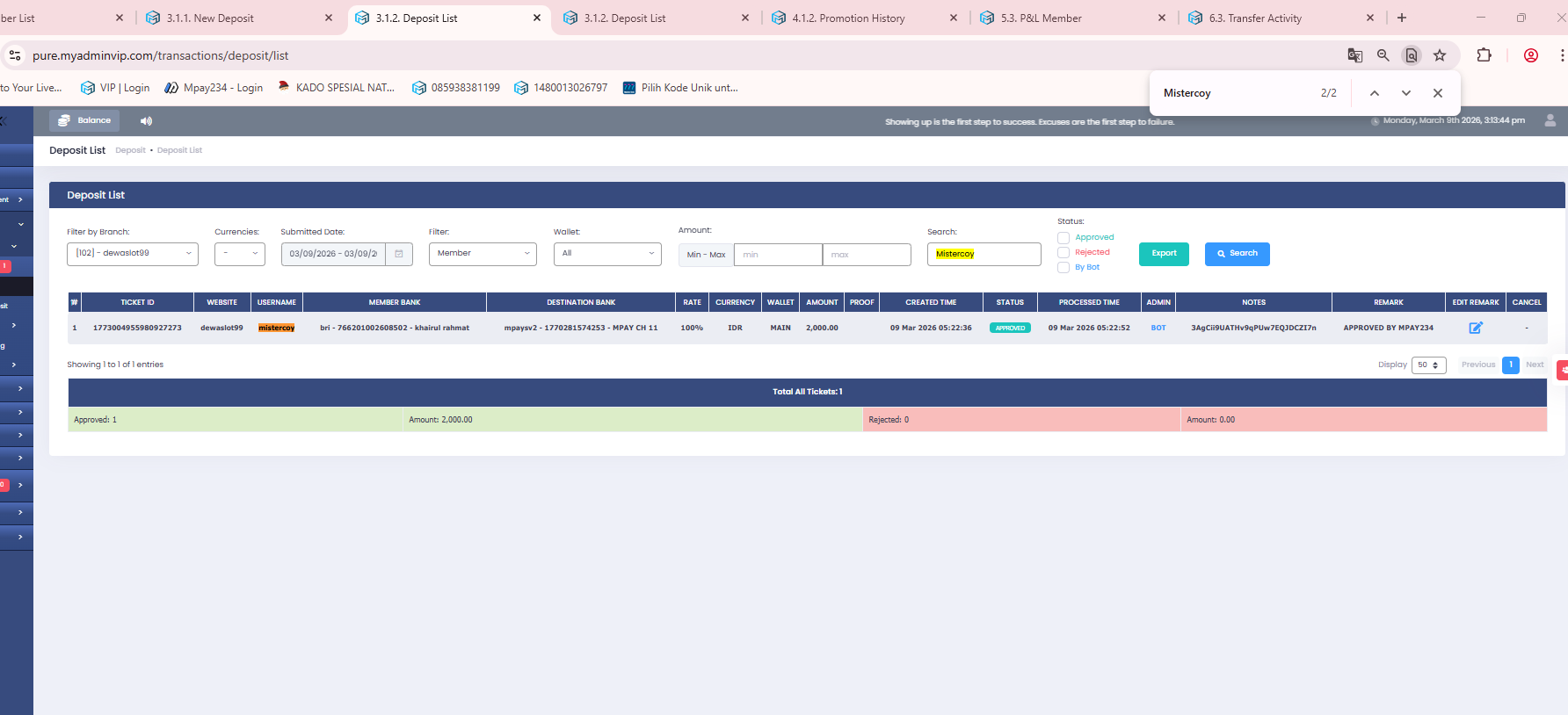
Task: Click the BOT admin link in row
Action: [1158, 328]
